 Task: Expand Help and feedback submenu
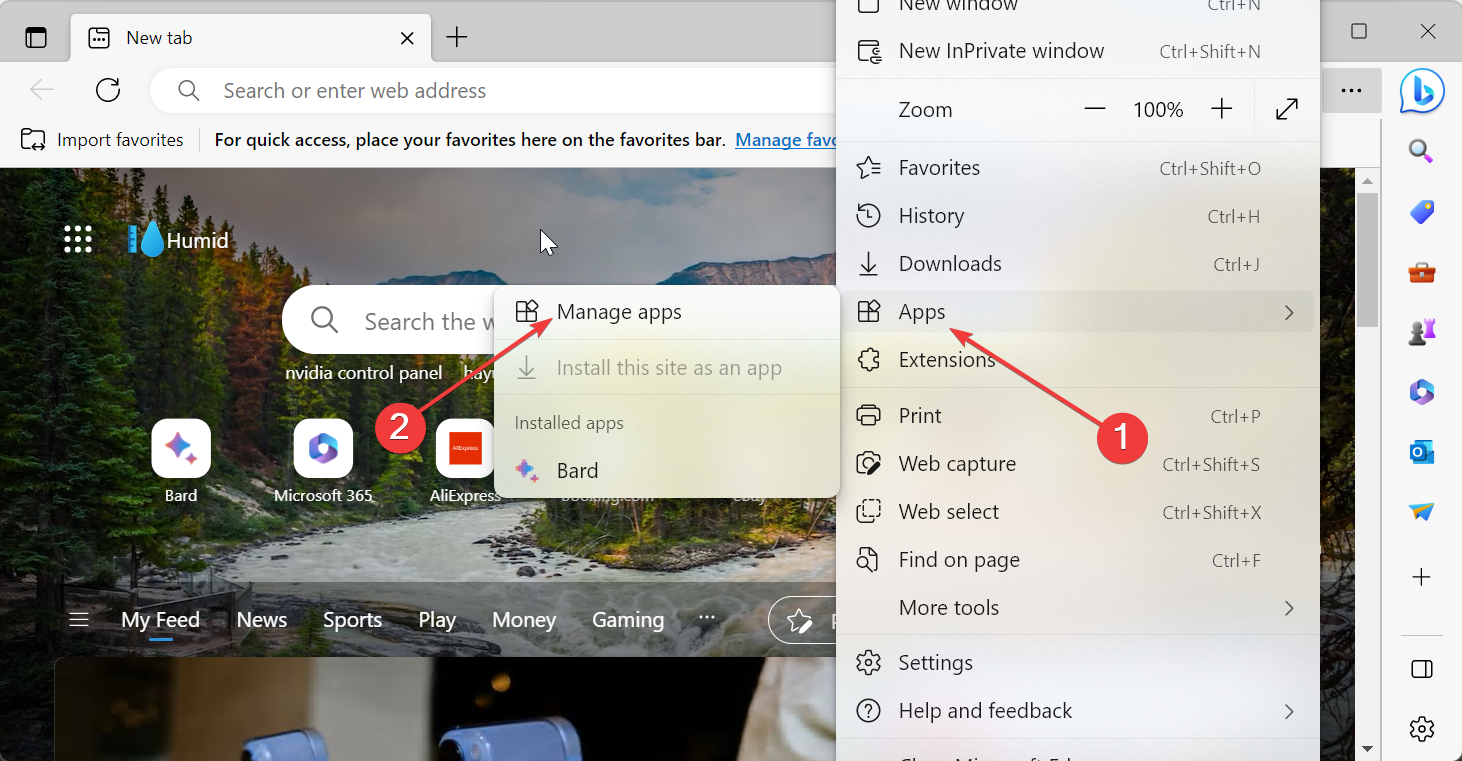[1077, 711]
